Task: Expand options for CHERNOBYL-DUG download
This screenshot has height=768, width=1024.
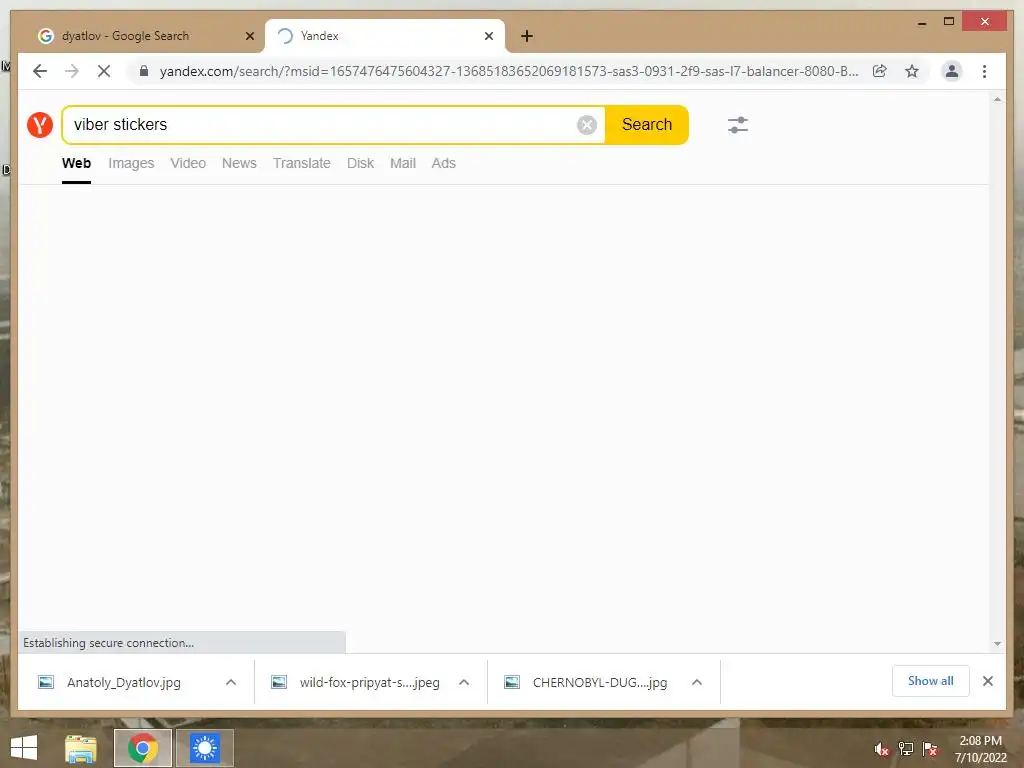Action: [x=697, y=682]
